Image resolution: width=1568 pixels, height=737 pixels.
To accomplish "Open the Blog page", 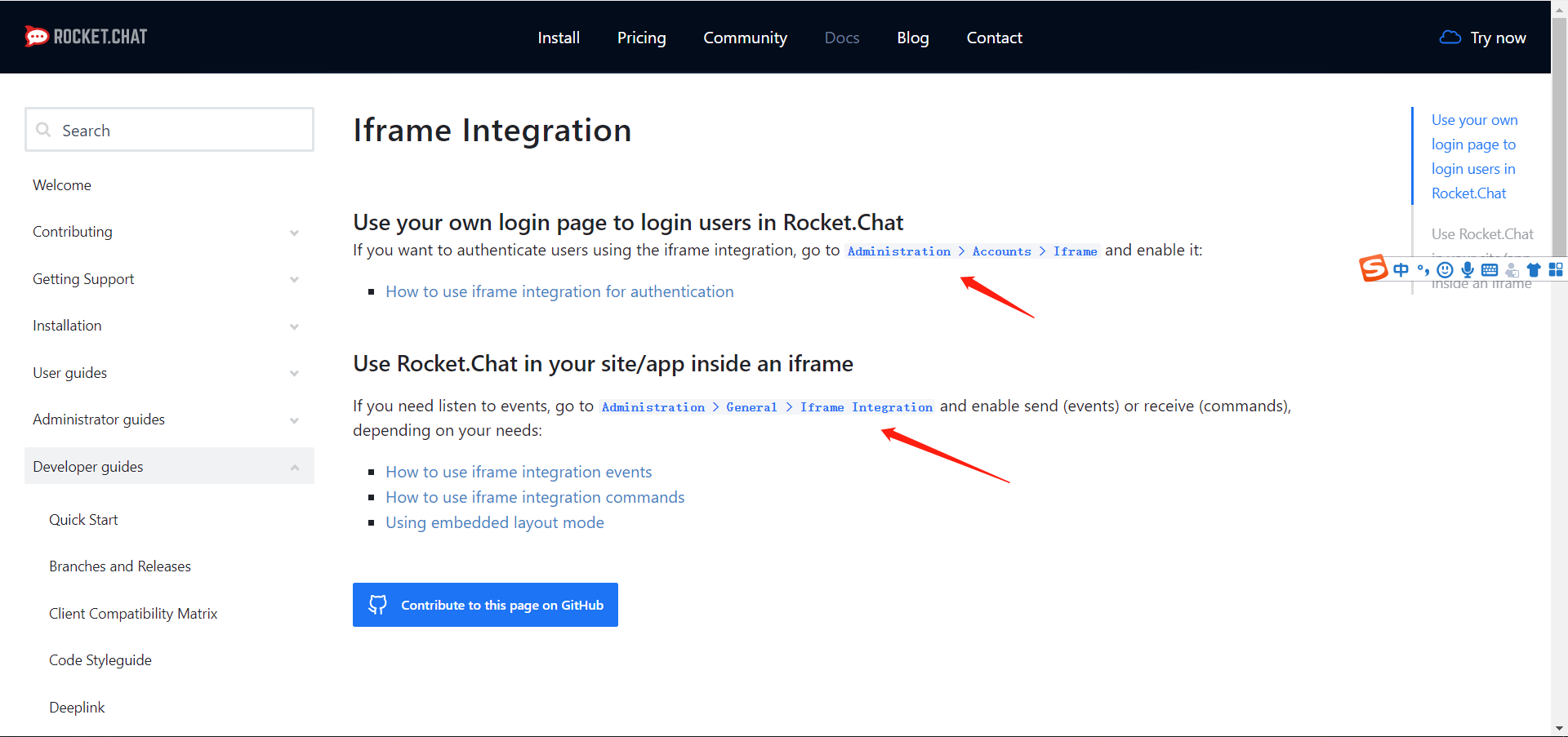I will point(912,38).
